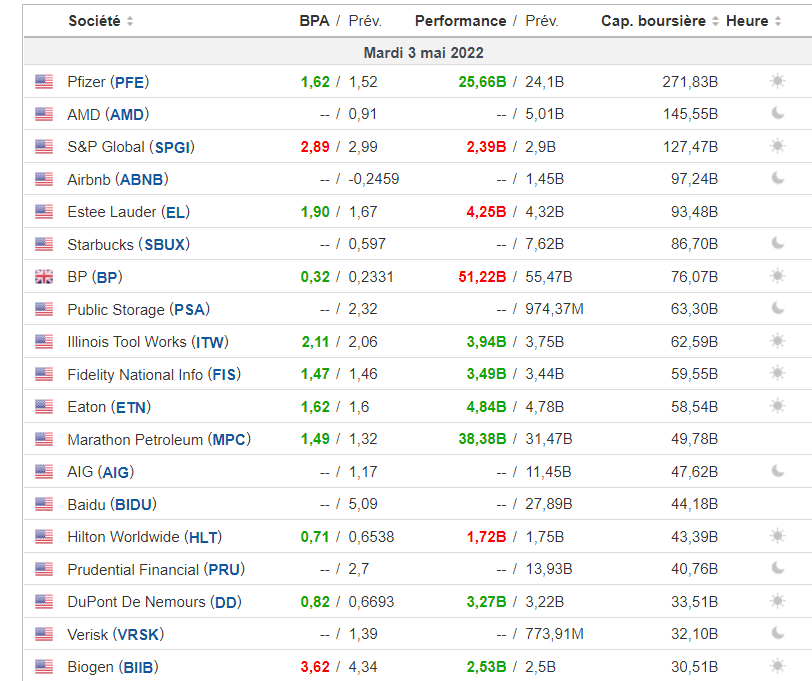
Task: Click Pfizer's revenue value 25,66B
Action: tap(482, 82)
